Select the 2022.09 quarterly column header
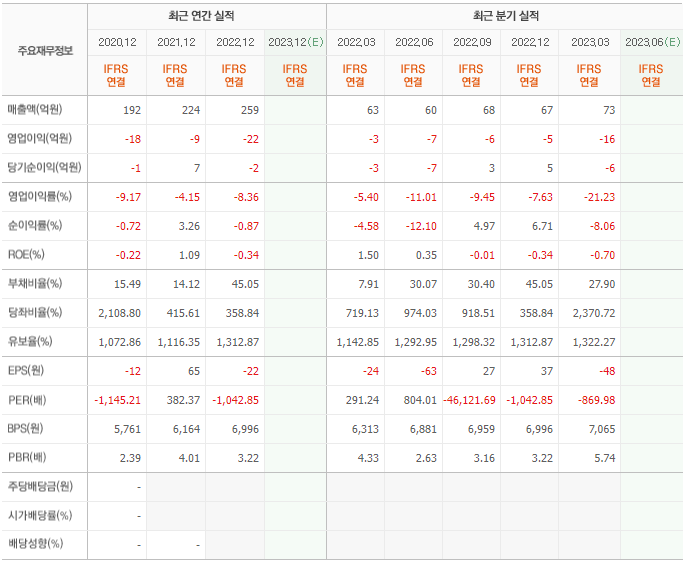 coord(472,42)
